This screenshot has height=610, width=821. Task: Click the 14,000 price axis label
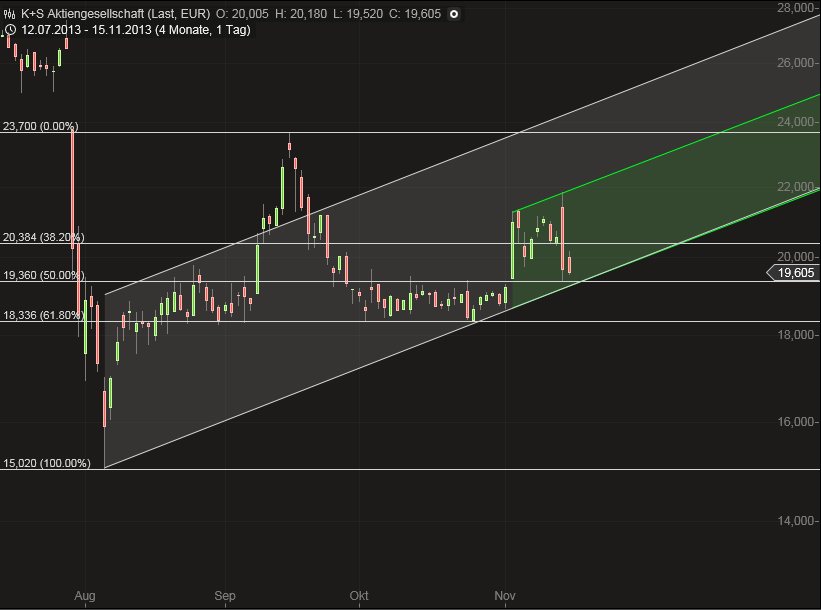[x=797, y=521]
